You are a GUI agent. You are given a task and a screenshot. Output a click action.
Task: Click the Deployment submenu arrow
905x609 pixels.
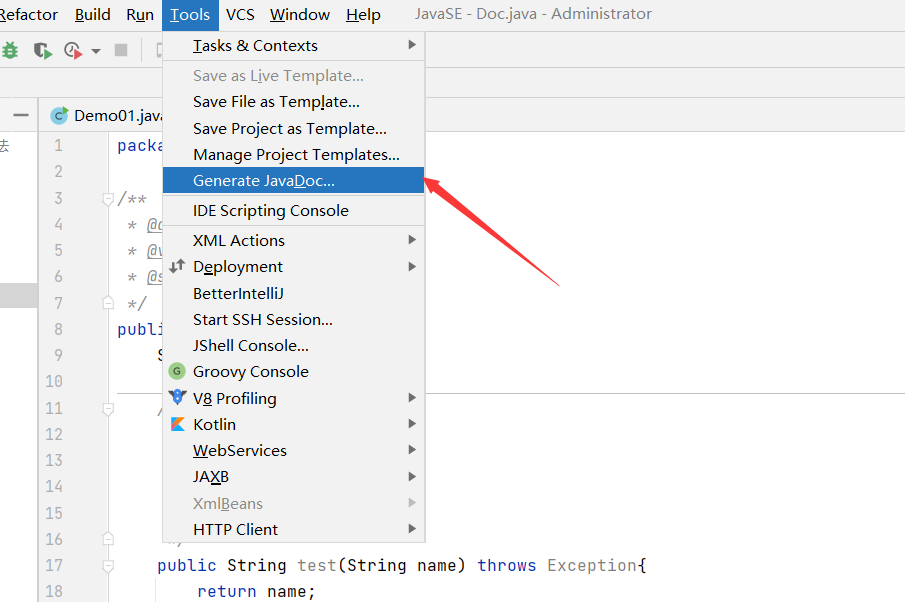[x=412, y=266]
